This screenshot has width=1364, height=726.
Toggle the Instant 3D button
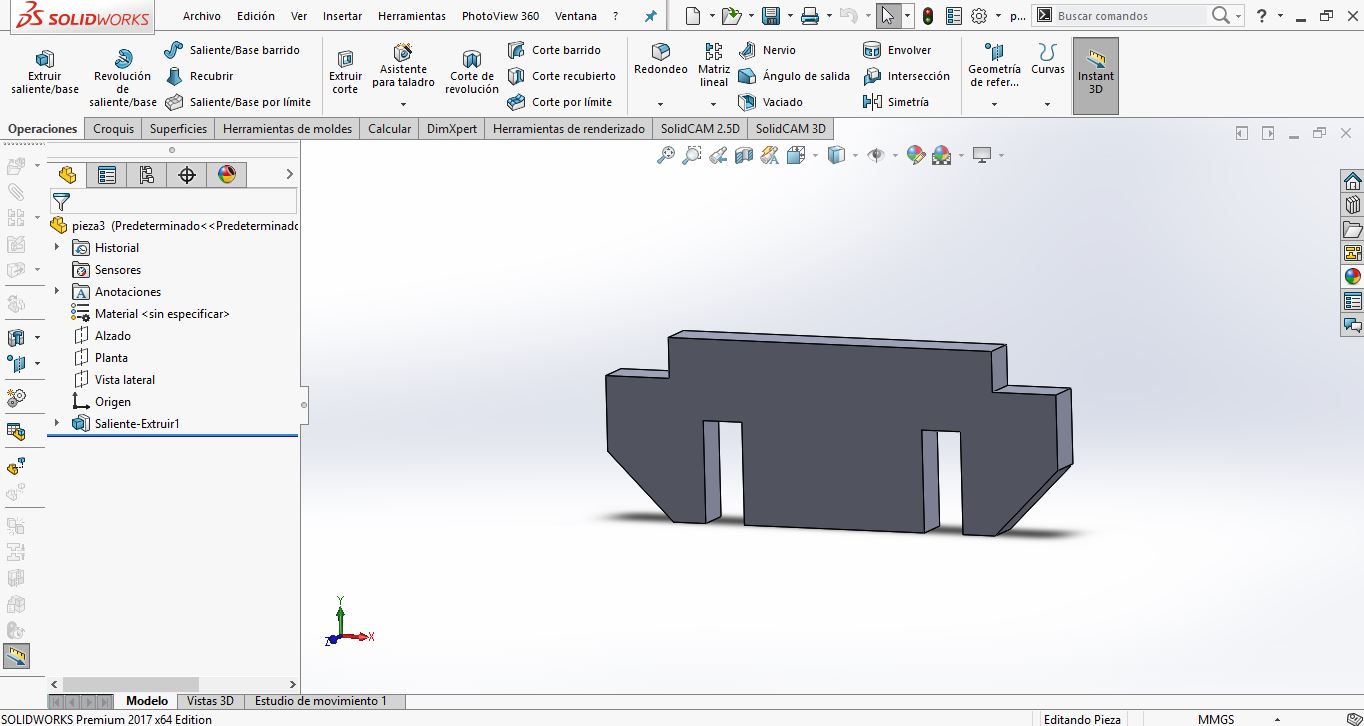point(1095,75)
